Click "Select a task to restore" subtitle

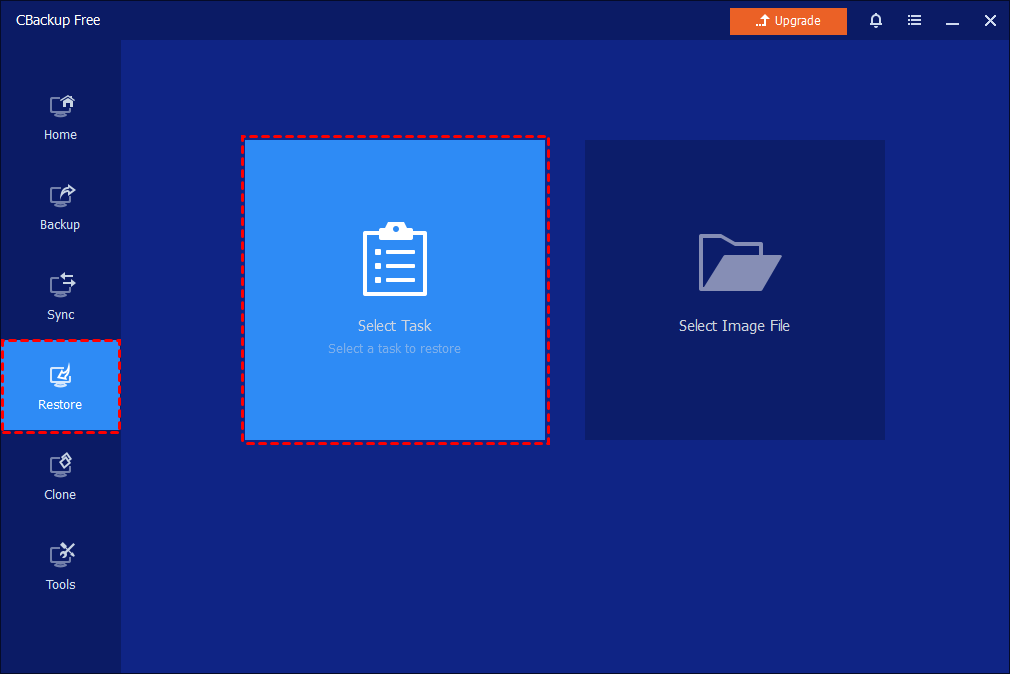[x=395, y=349]
